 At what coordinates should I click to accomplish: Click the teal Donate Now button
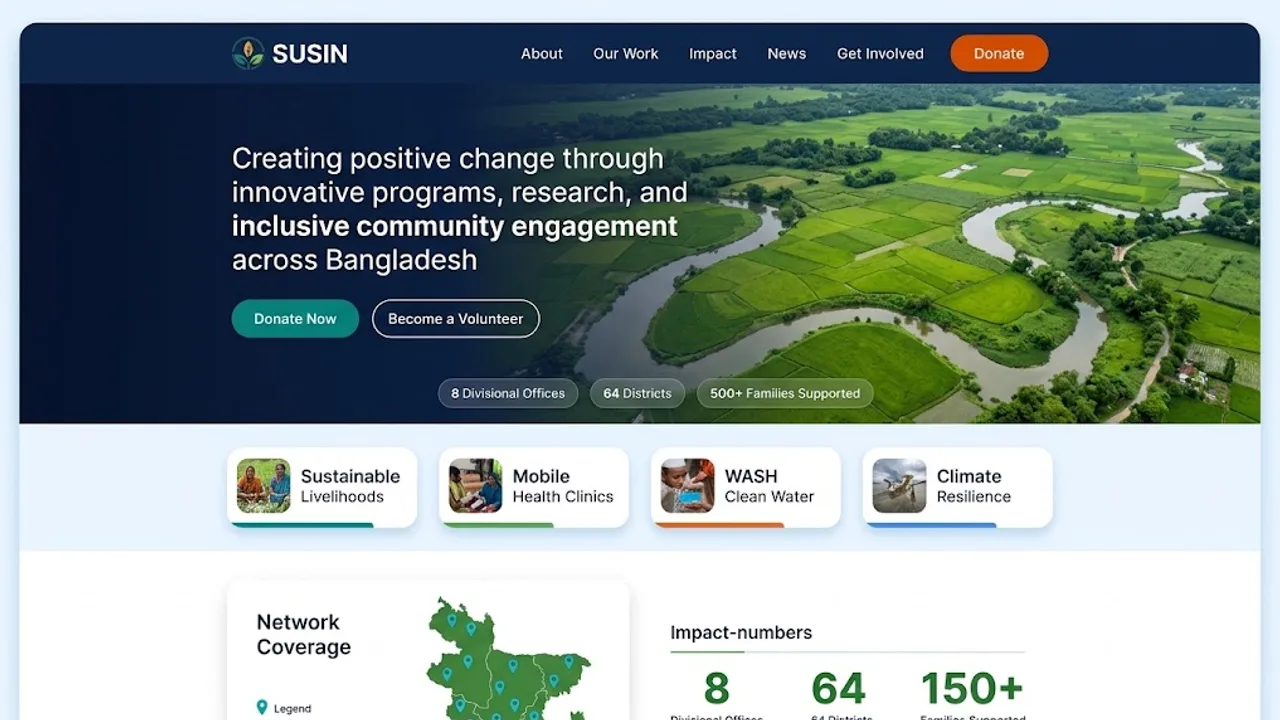coord(295,319)
